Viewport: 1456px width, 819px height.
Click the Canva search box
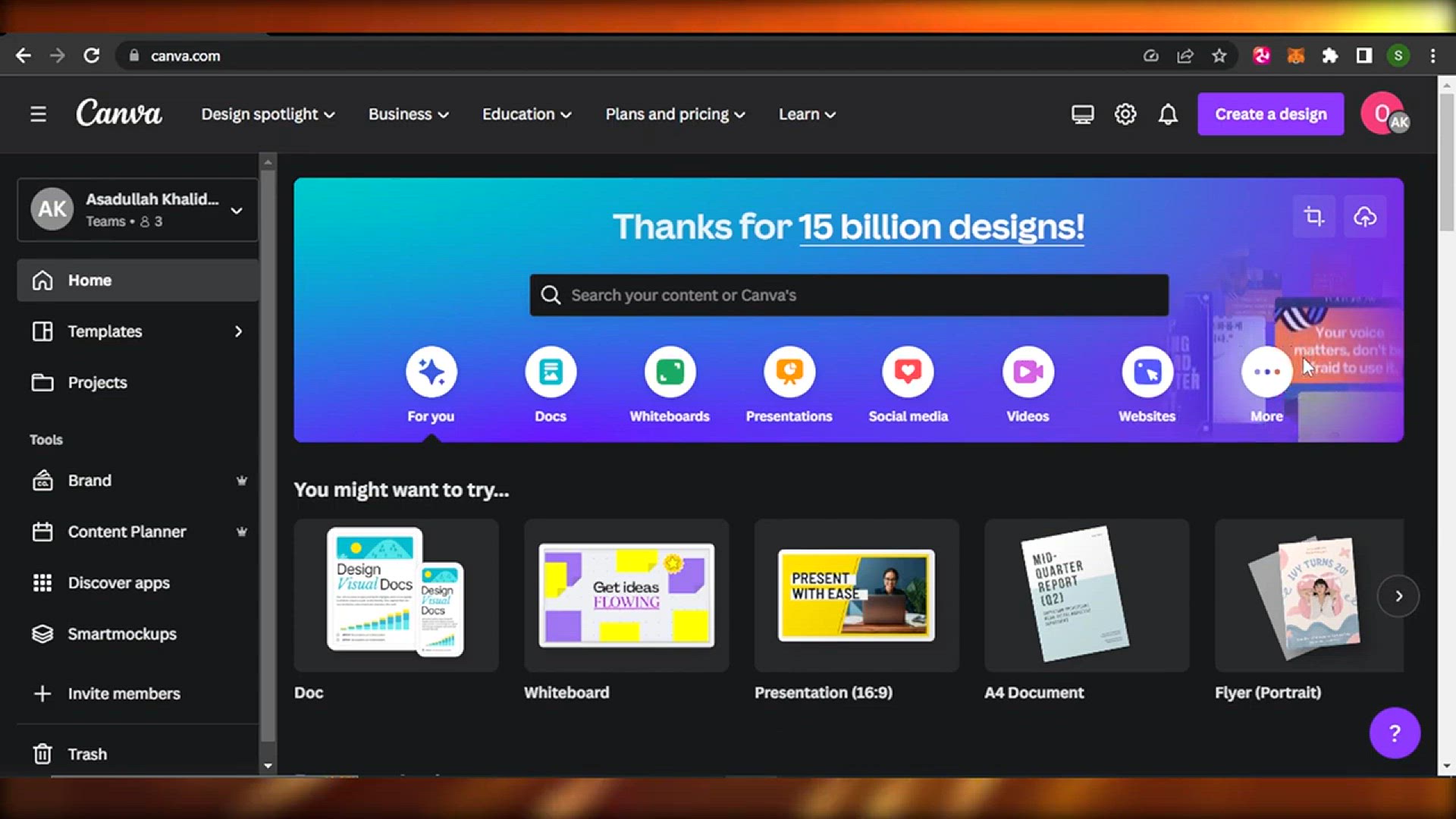pyautogui.click(x=849, y=295)
